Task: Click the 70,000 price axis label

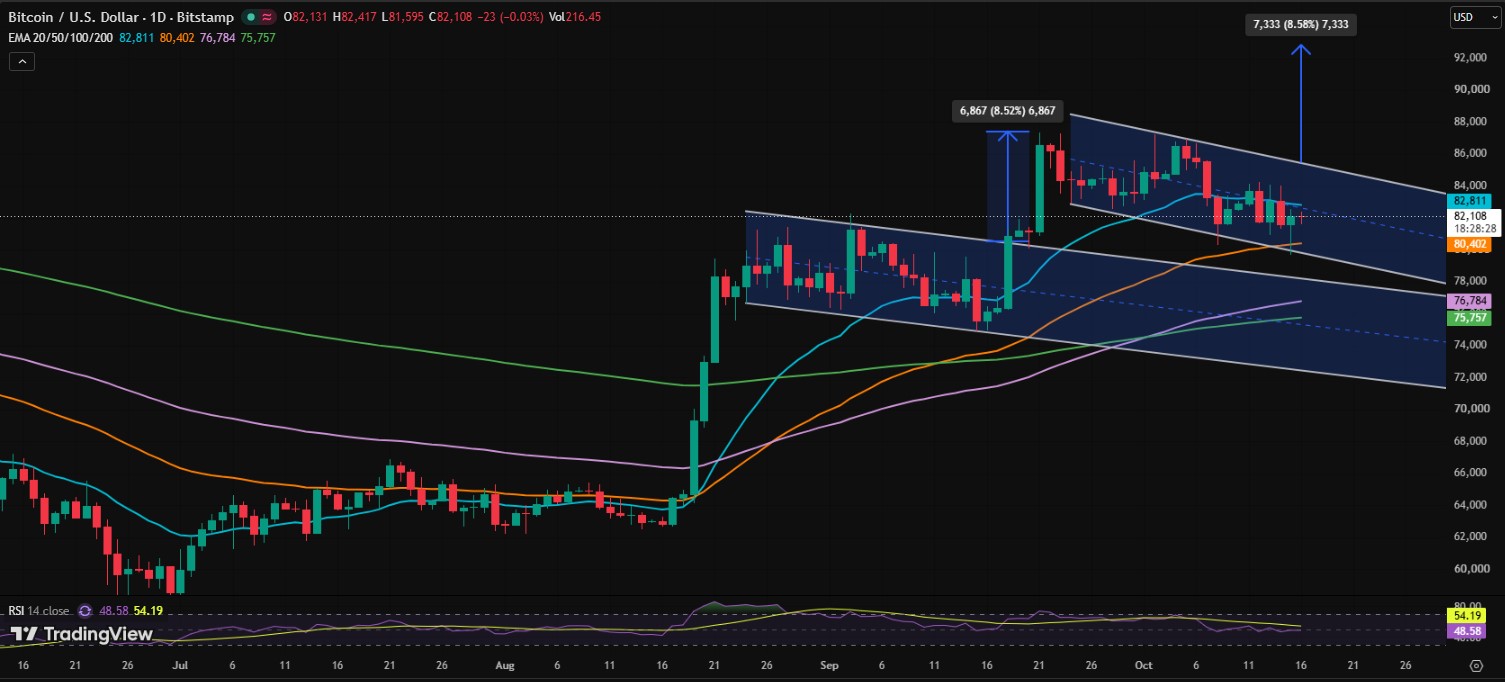Action: [x=1471, y=409]
